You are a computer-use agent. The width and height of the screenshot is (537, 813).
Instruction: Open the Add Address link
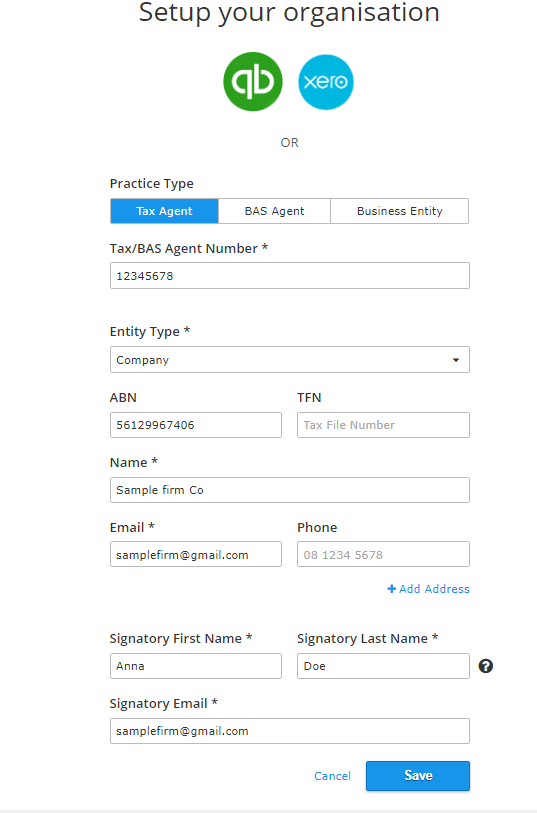coord(429,589)
